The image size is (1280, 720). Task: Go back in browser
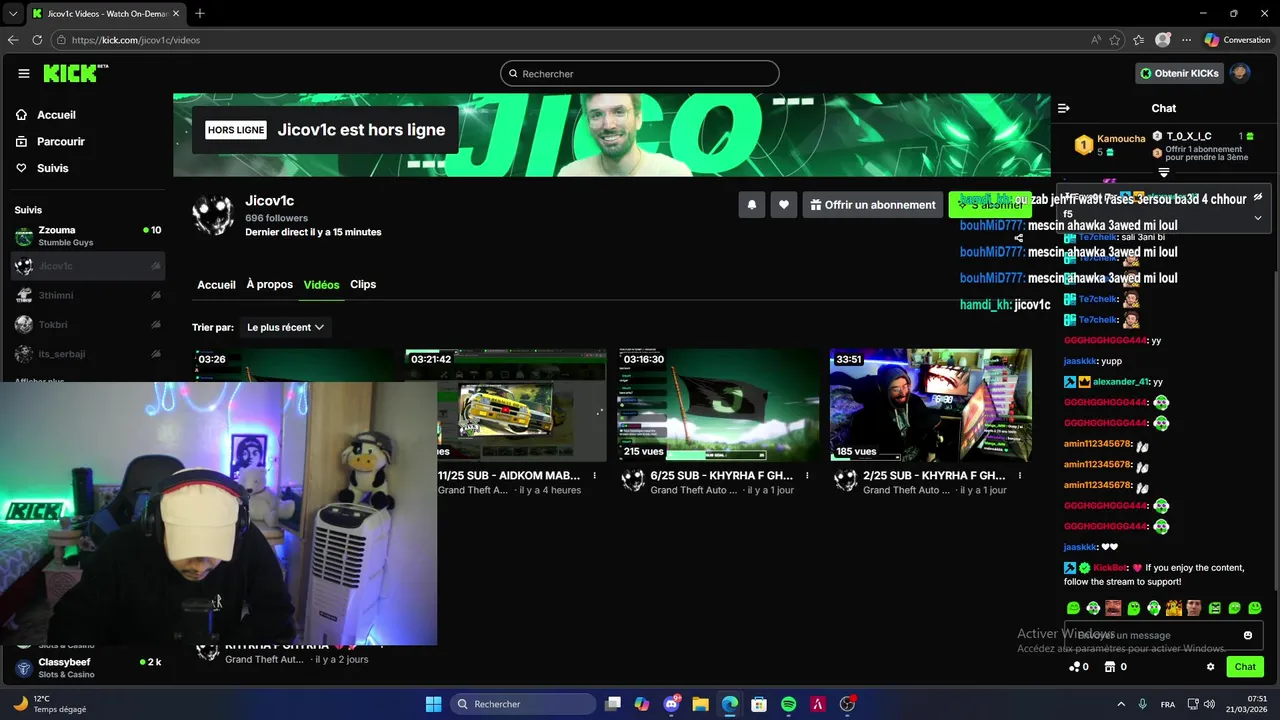tap(13, 40)
